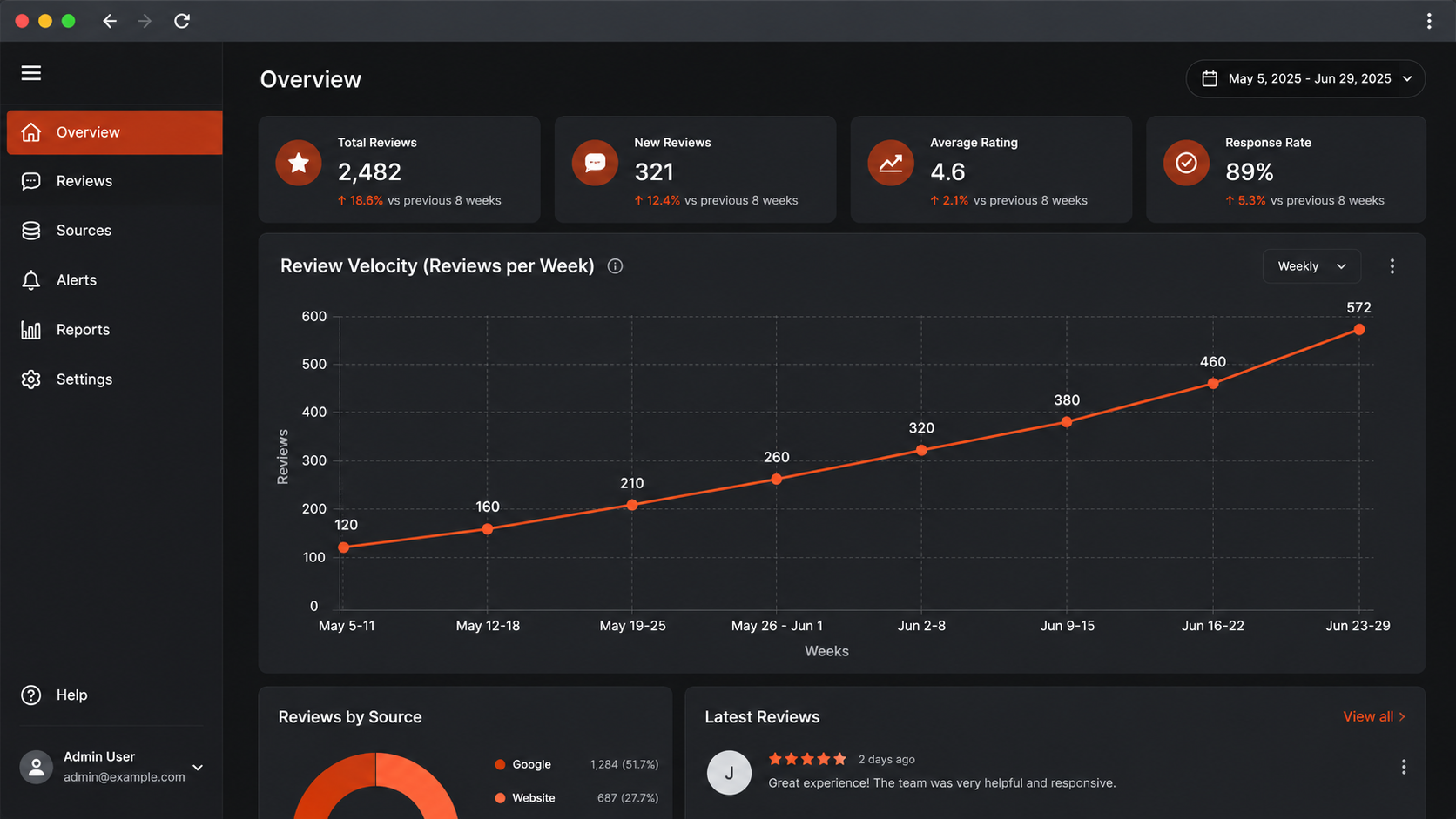Click the Response Rate checkmark icon

pyautogui.click(x=1186, y=163)
